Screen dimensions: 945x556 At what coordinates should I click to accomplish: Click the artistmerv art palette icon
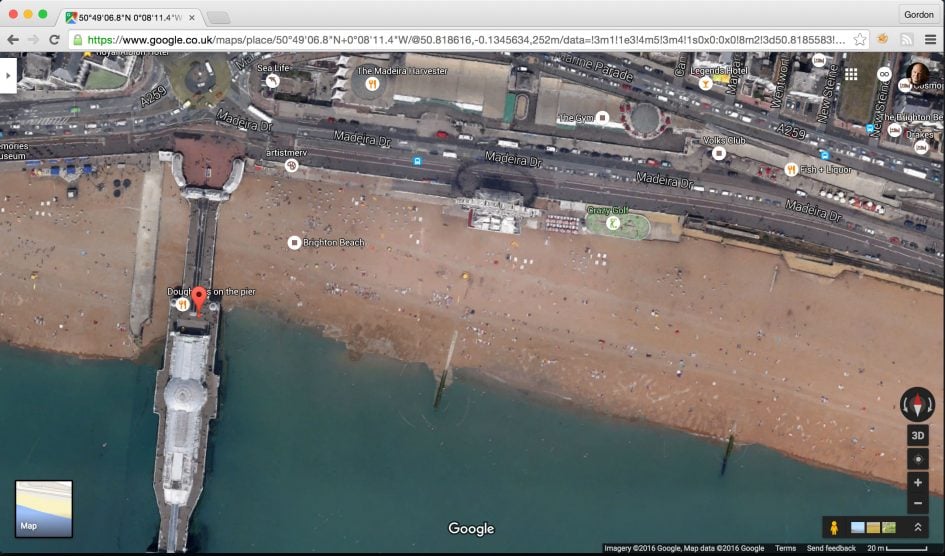291,165
